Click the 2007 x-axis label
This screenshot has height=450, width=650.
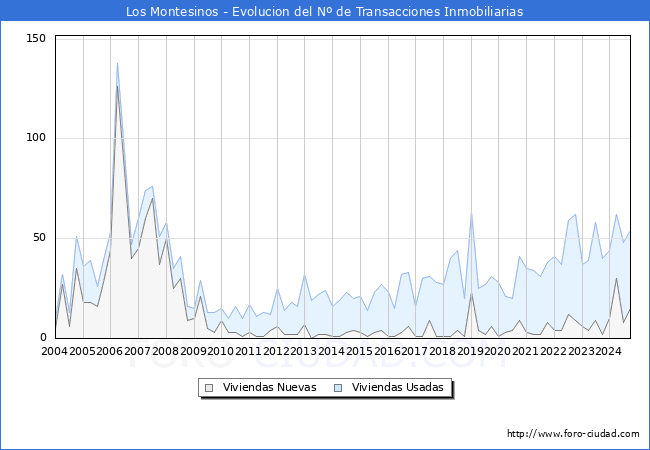(137, 351)
